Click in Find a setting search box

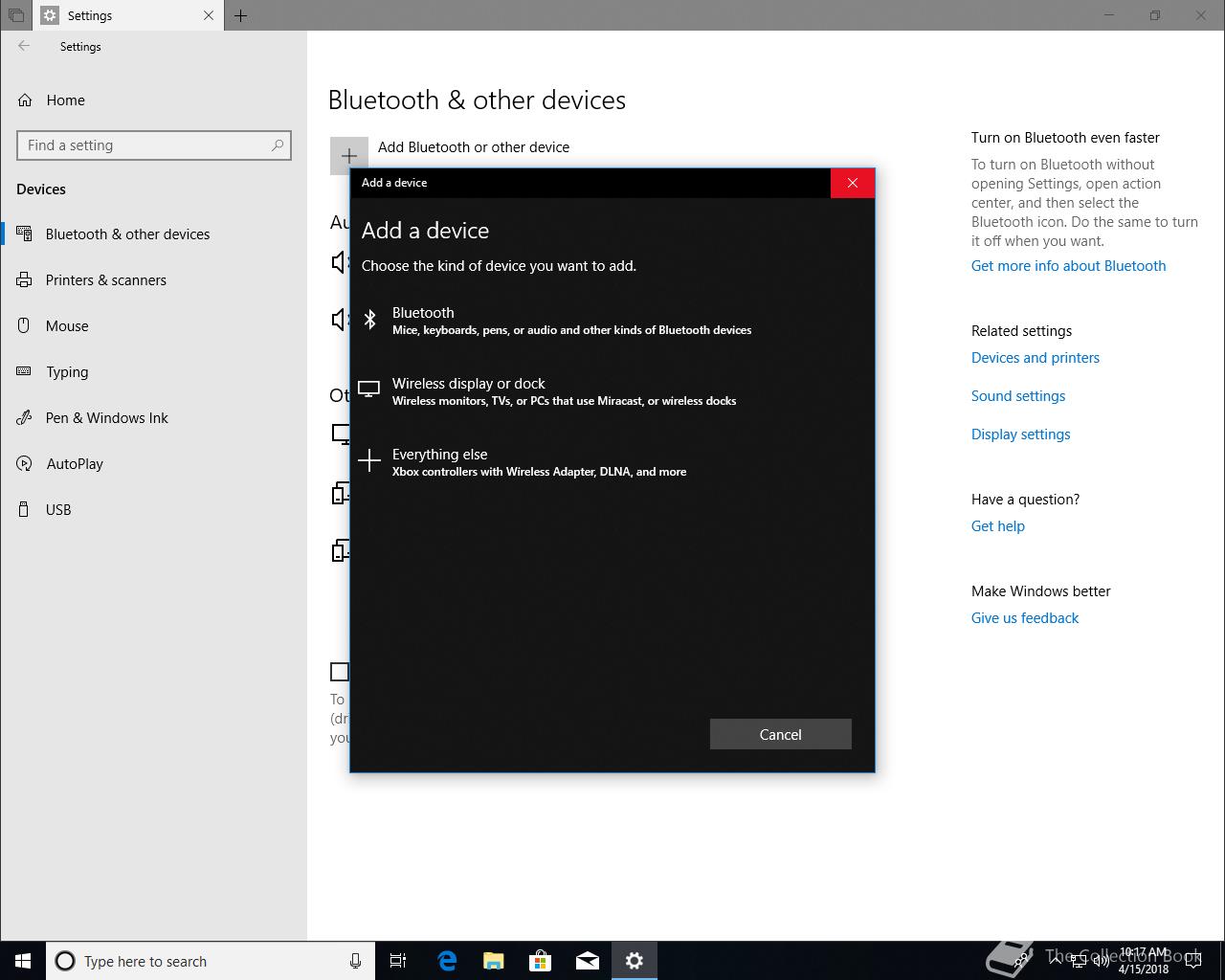pos(144,145)
